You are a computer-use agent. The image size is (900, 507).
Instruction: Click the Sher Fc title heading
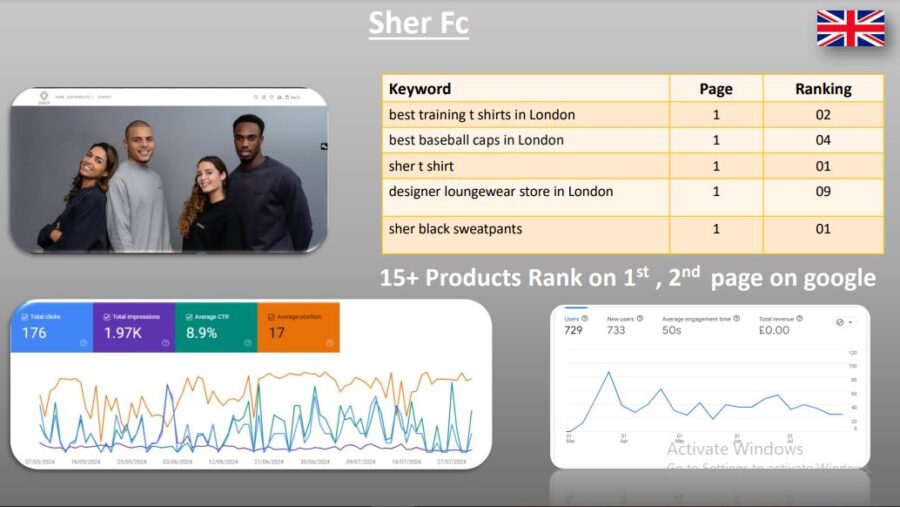(418, 22)
